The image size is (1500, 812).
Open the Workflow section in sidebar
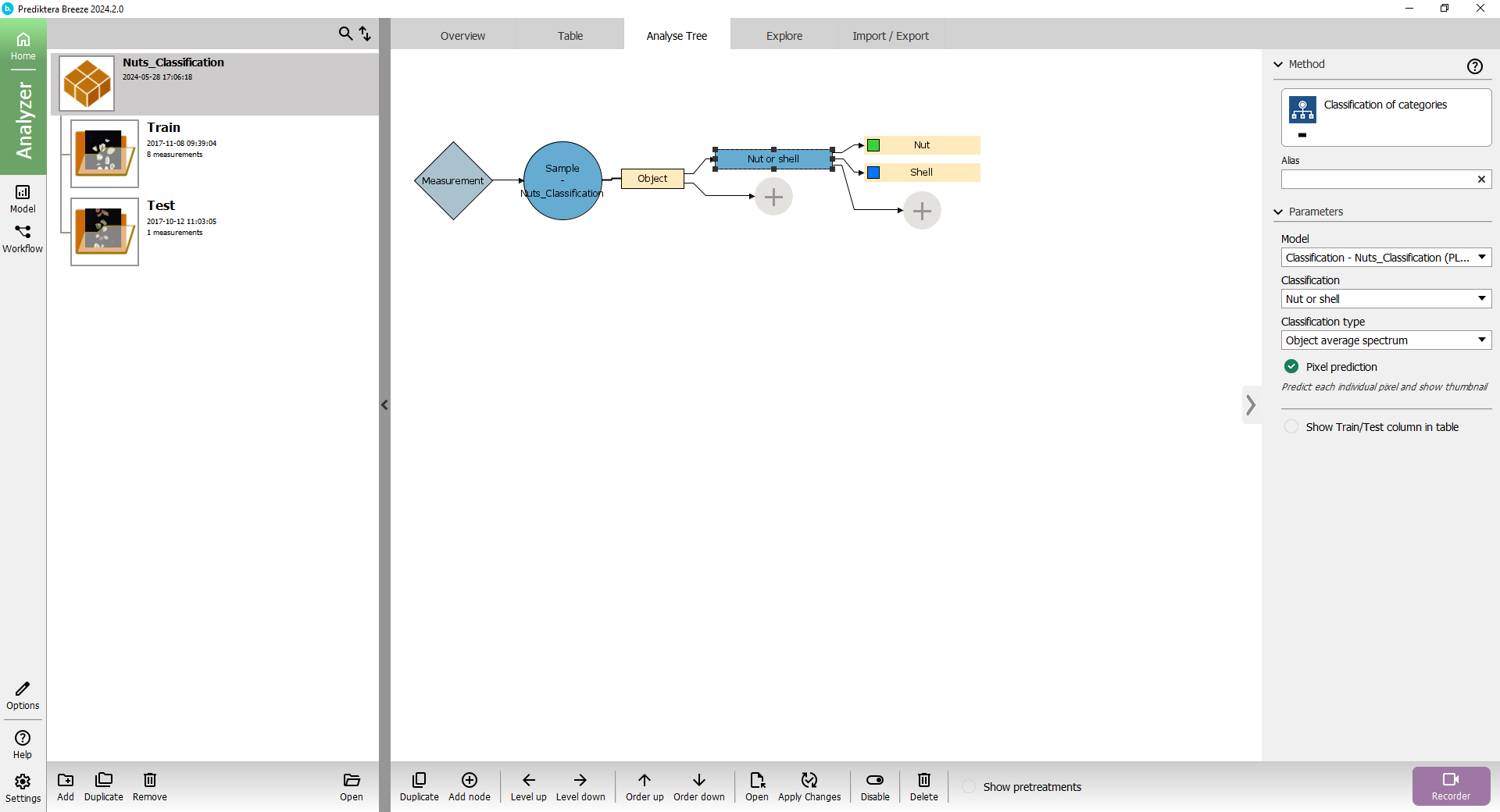(x=23, y=239)
